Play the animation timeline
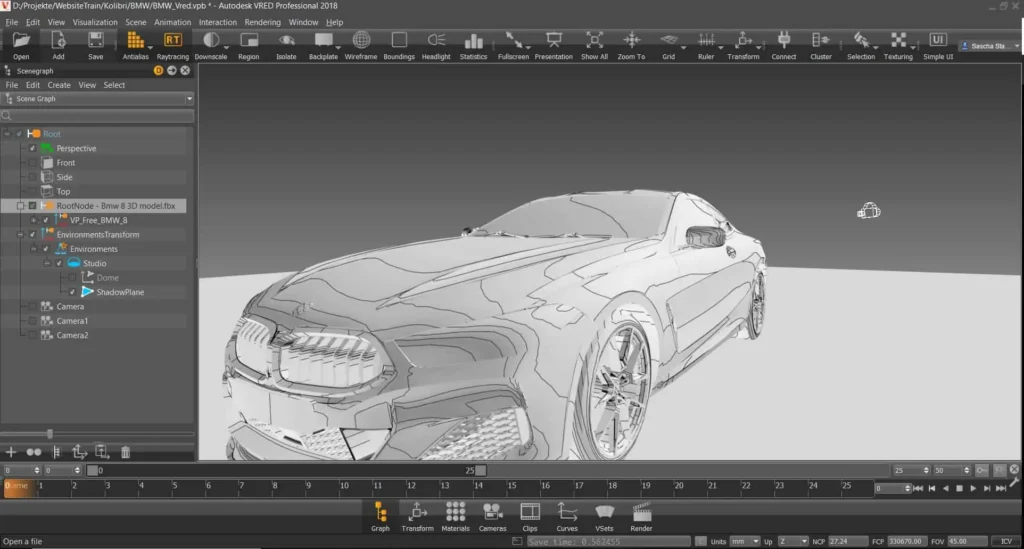Viewport: 1024px width, 549px height. point(973,488)
